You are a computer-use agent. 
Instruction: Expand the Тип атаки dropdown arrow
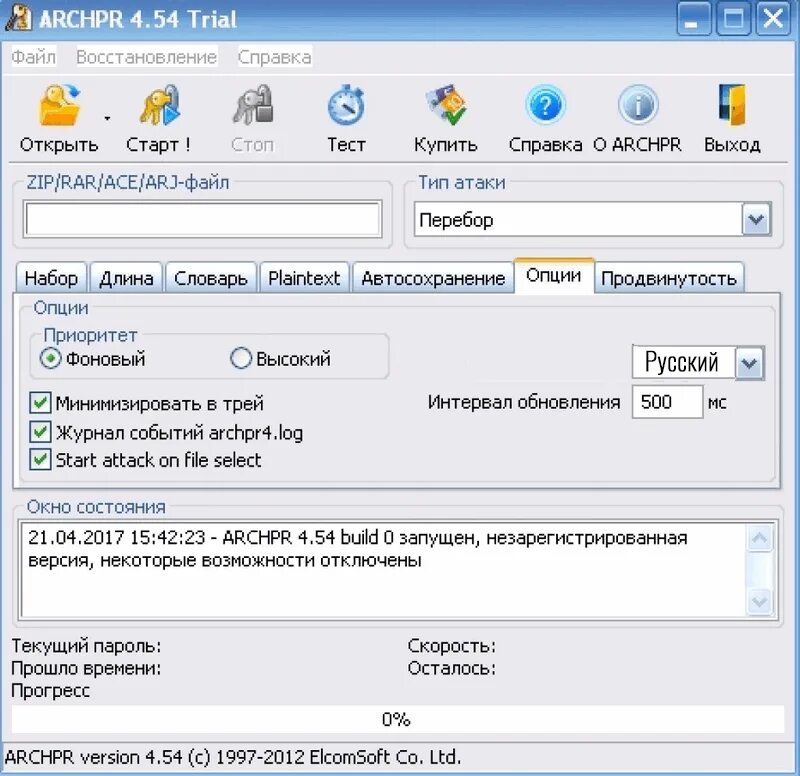click(756, 219)
